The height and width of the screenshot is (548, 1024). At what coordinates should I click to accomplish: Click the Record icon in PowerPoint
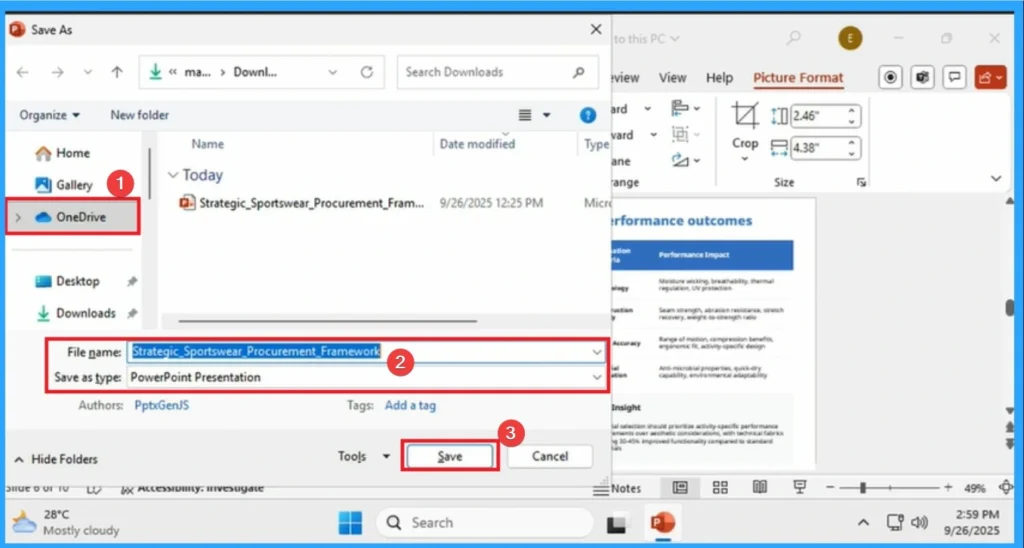click(890, 77)
